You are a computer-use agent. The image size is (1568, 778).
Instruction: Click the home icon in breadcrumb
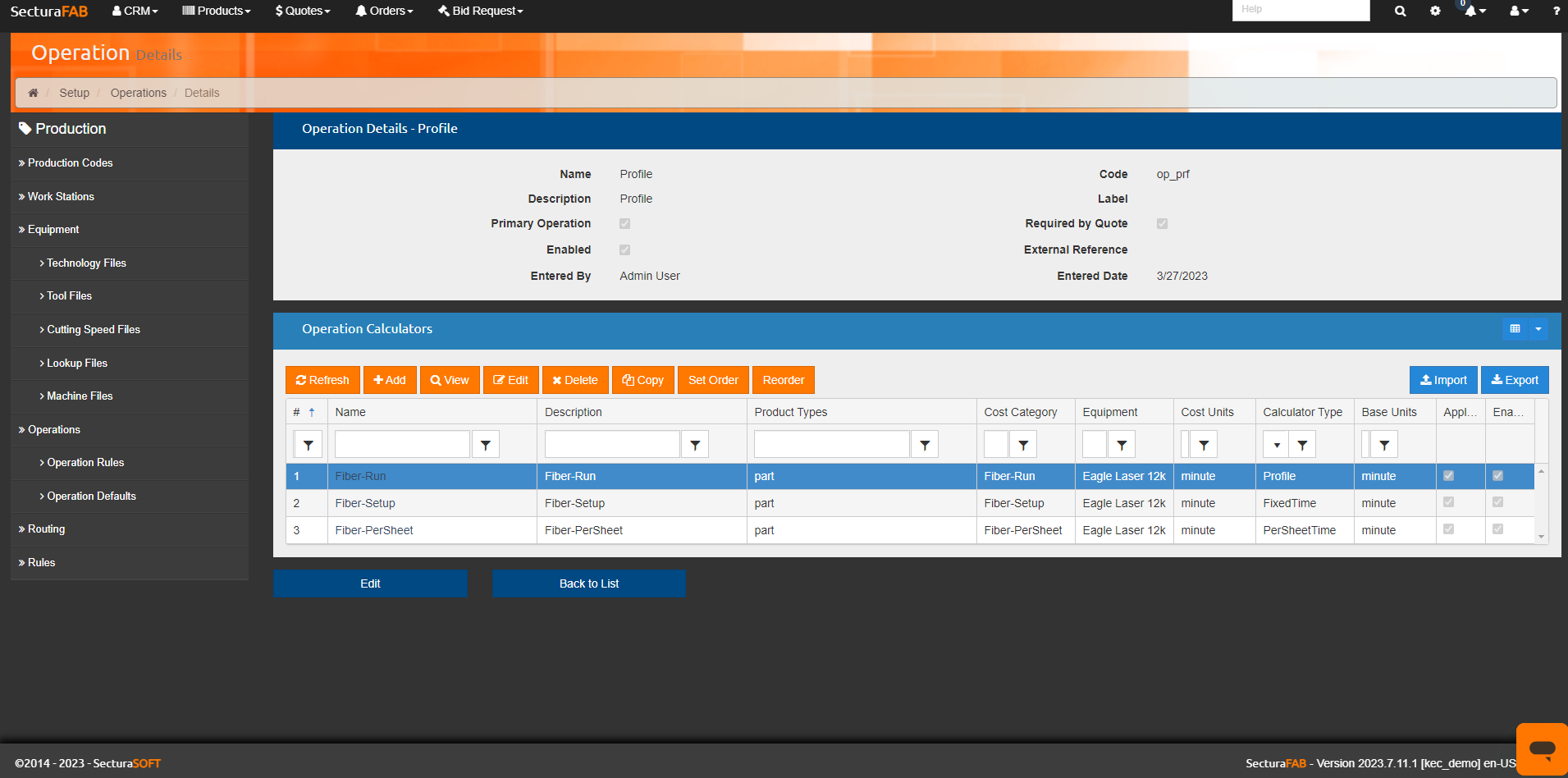coord(33,93)
